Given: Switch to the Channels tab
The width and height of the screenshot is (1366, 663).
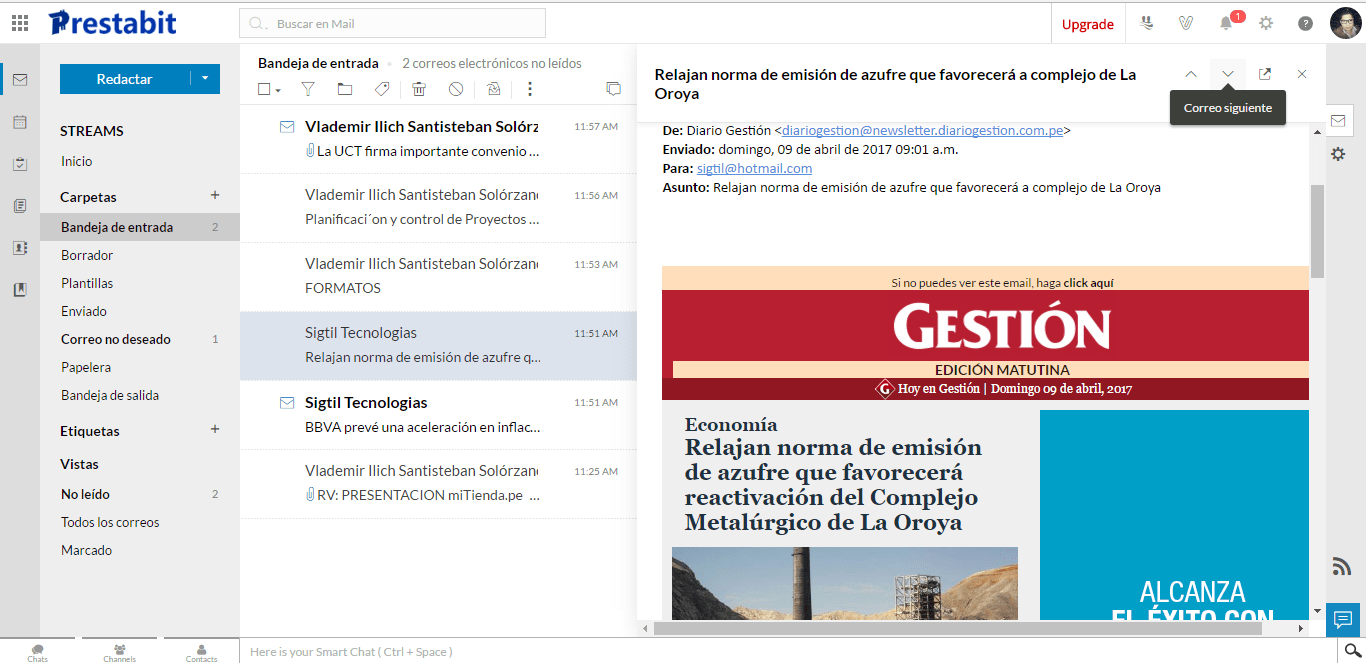Looking at the screenshot, I should (119, 653).
